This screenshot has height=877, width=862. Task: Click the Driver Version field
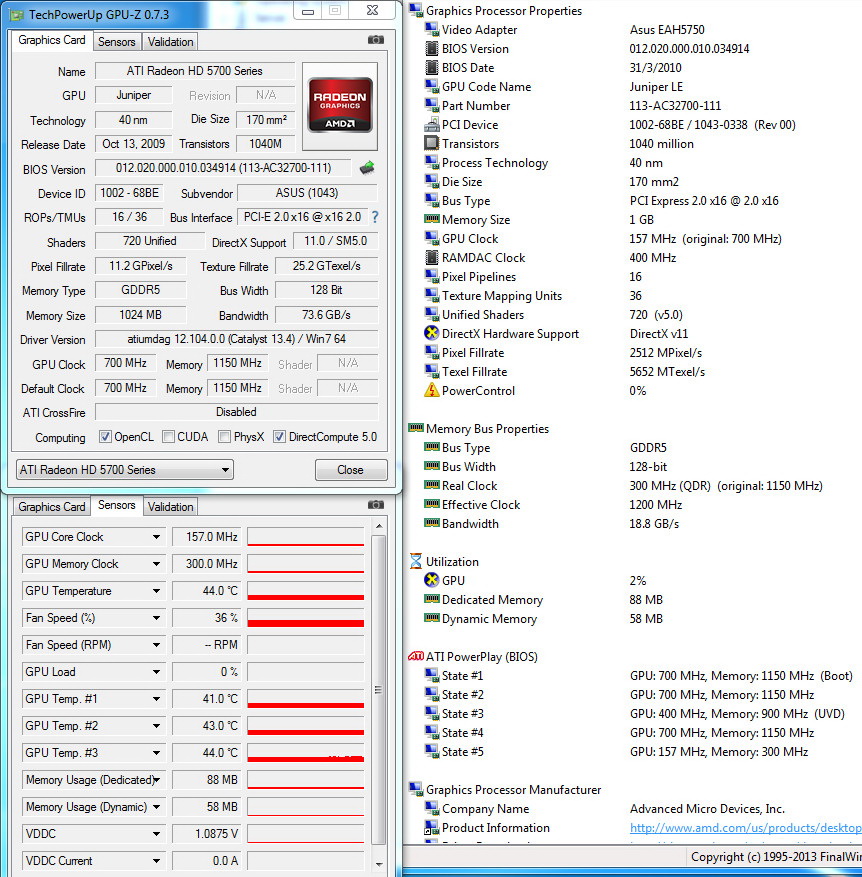coord(237,339)
